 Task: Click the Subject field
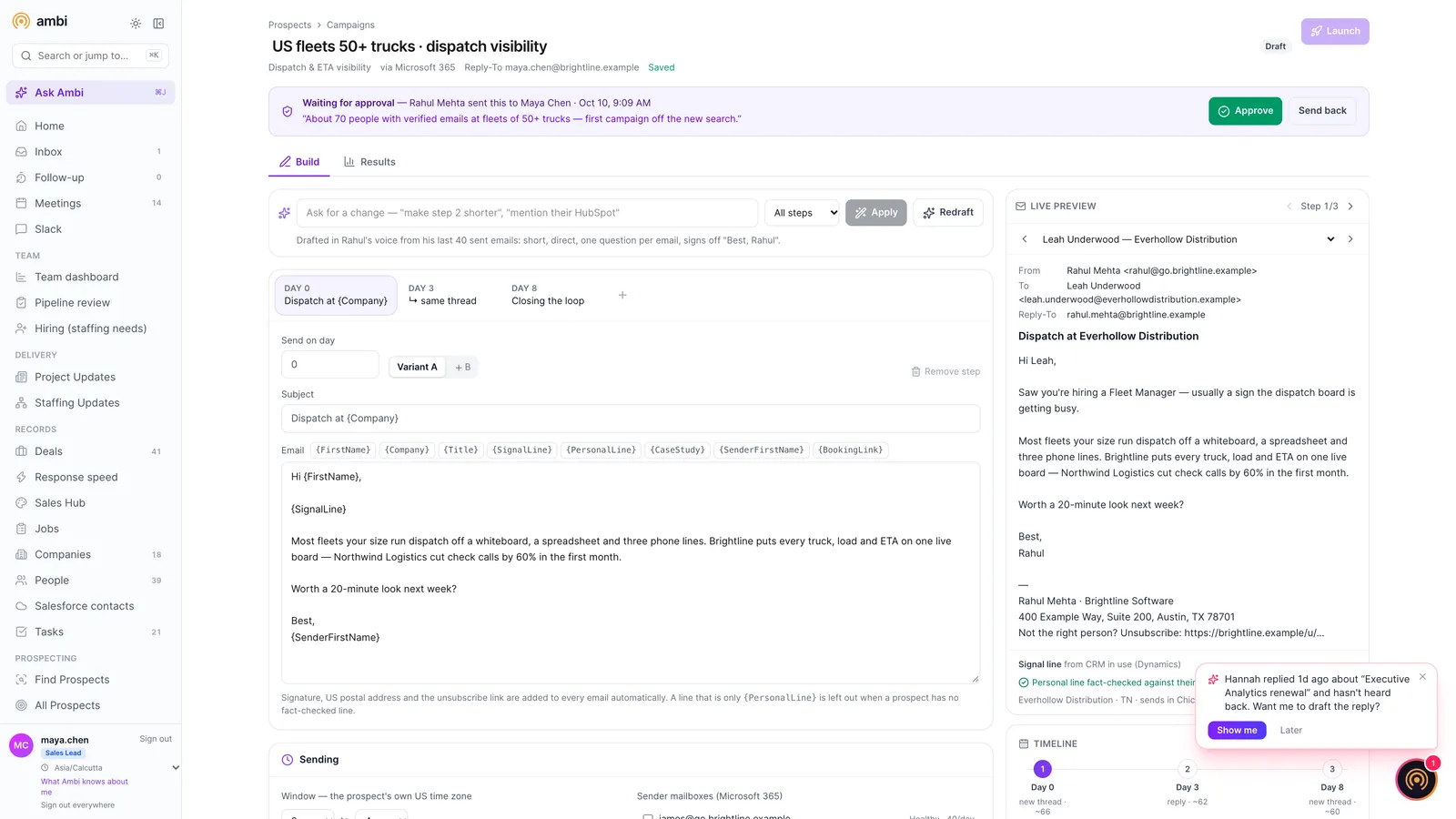[x=631, y=419]
